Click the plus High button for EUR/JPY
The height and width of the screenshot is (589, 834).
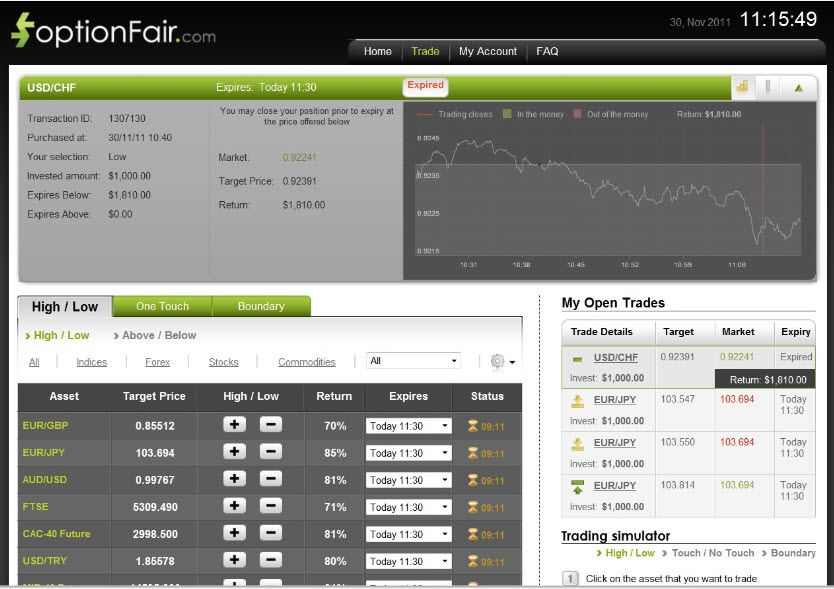coord(235,452)
